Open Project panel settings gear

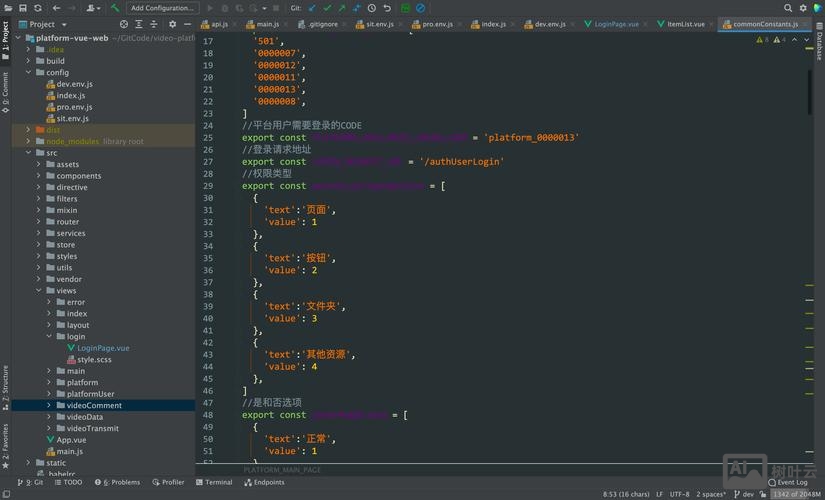[x=172, y=24]
